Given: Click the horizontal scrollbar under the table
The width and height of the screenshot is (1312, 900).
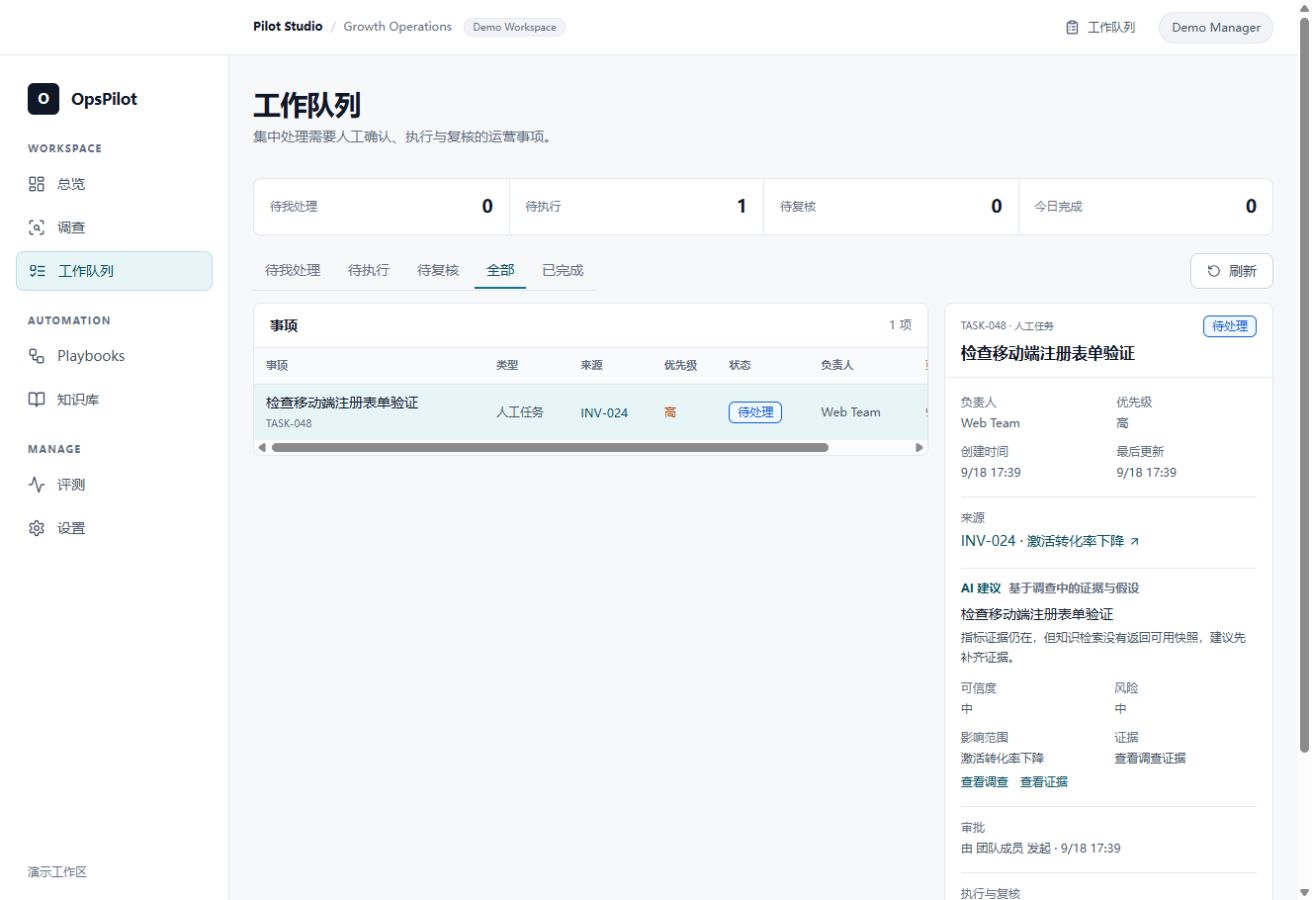Looking at the screenshot, I should click(550, 447).
